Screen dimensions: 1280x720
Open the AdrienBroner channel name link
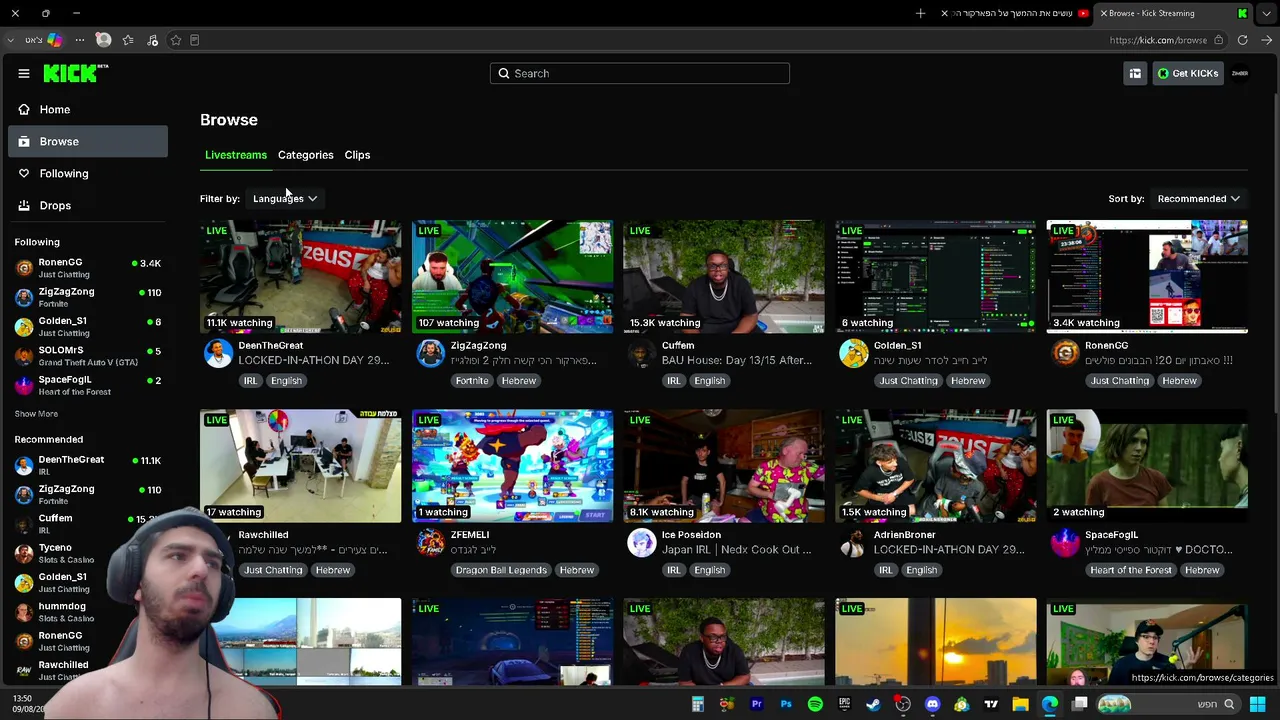(x=904, y=535)
